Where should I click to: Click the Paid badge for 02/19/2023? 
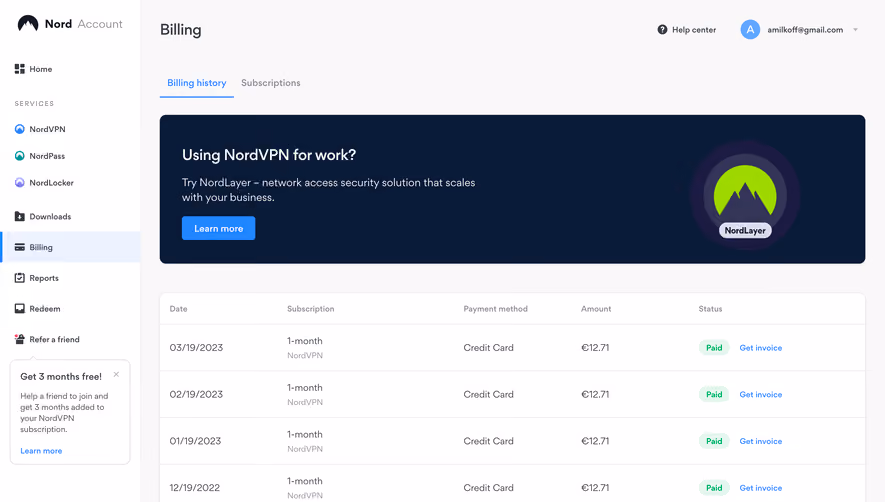click(x=714, y=394)
